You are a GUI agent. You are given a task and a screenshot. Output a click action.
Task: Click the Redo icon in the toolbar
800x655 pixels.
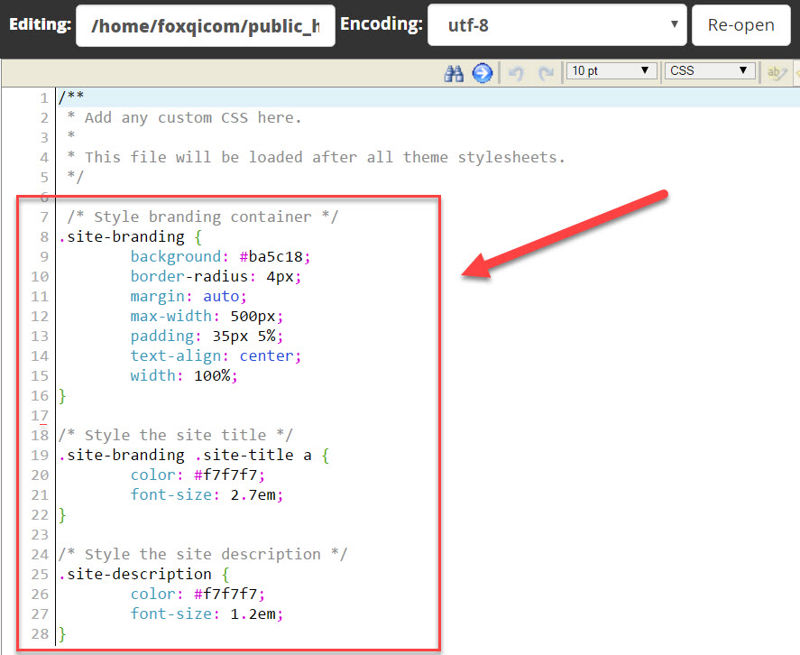[x=545, y=73]
